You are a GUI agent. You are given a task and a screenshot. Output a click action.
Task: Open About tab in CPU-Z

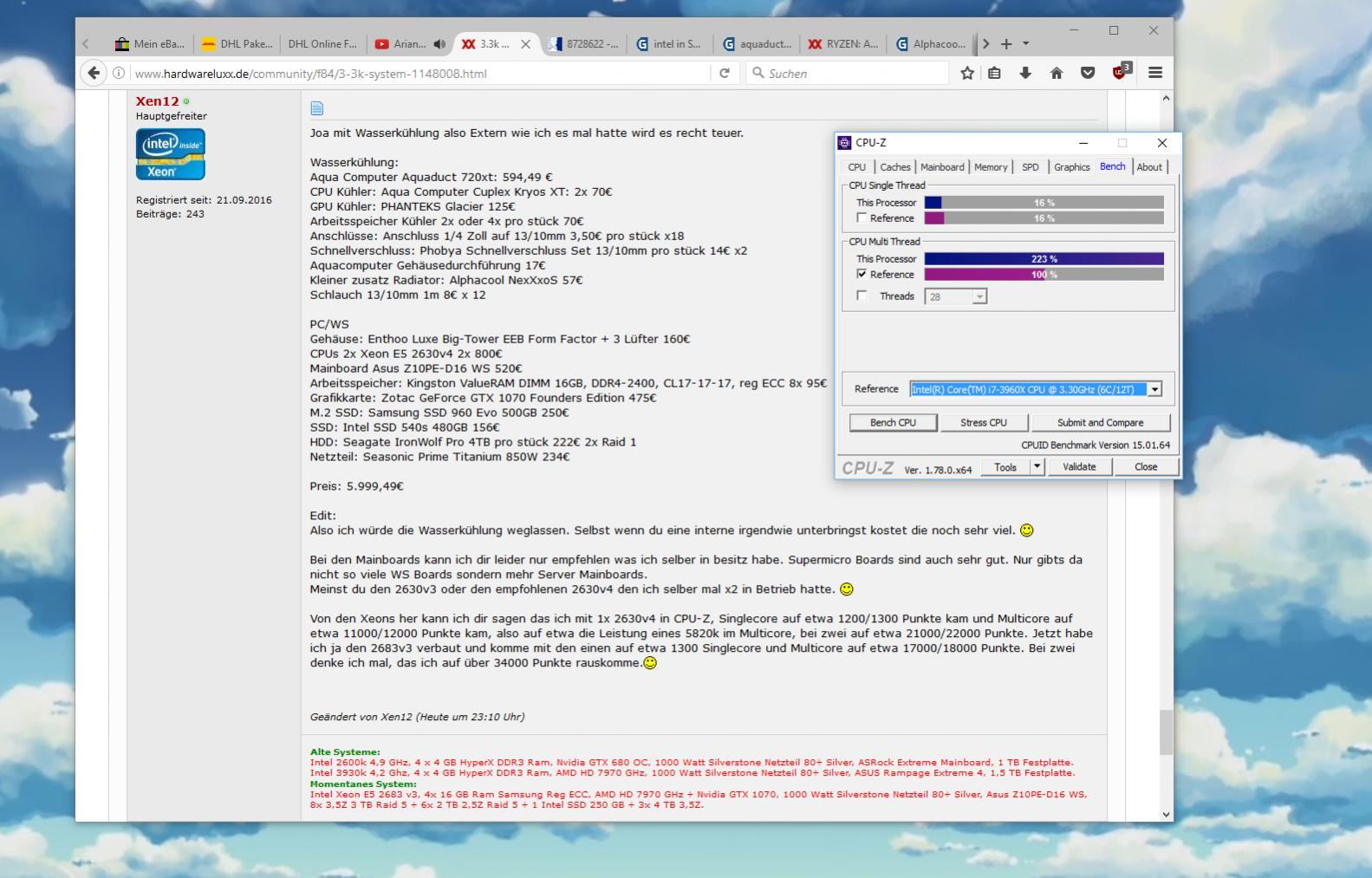pyautogui.click(x=1149, y=167)
